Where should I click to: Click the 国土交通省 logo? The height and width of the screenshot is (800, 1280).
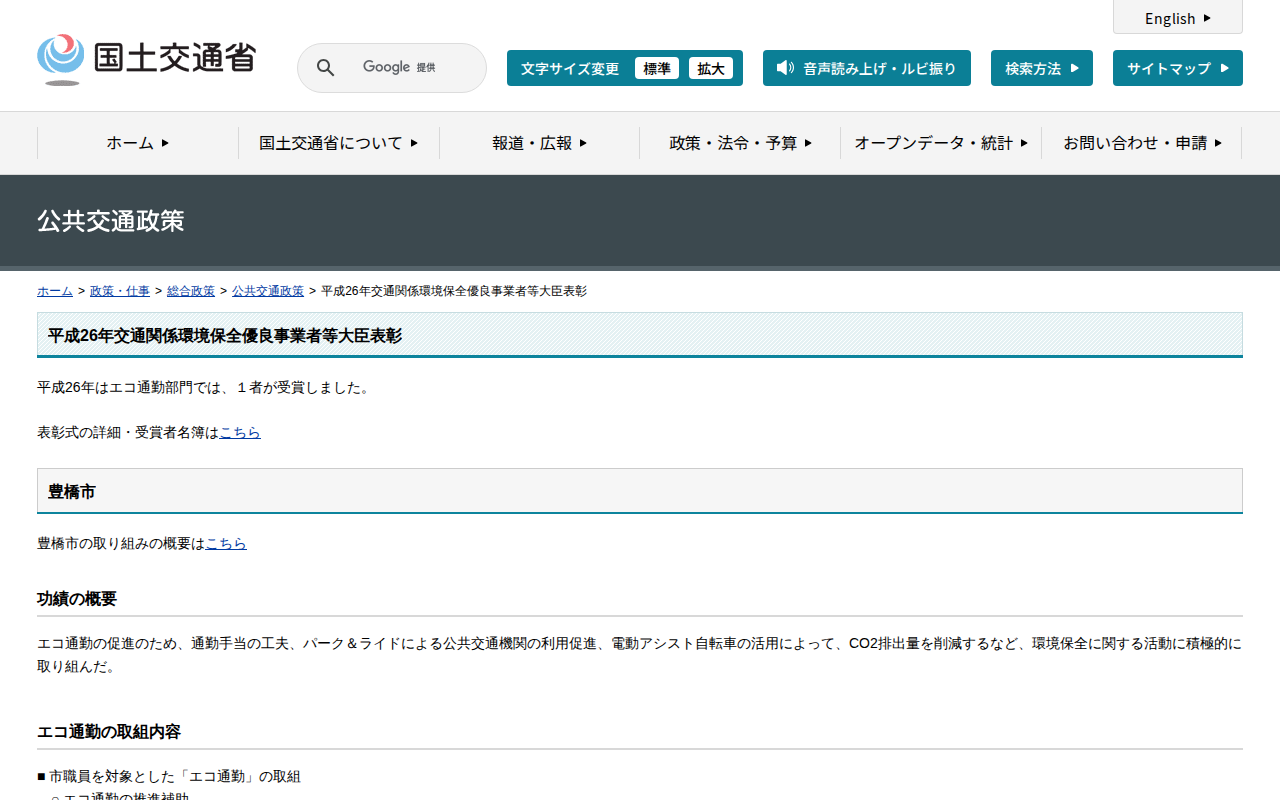coord(146,59)
